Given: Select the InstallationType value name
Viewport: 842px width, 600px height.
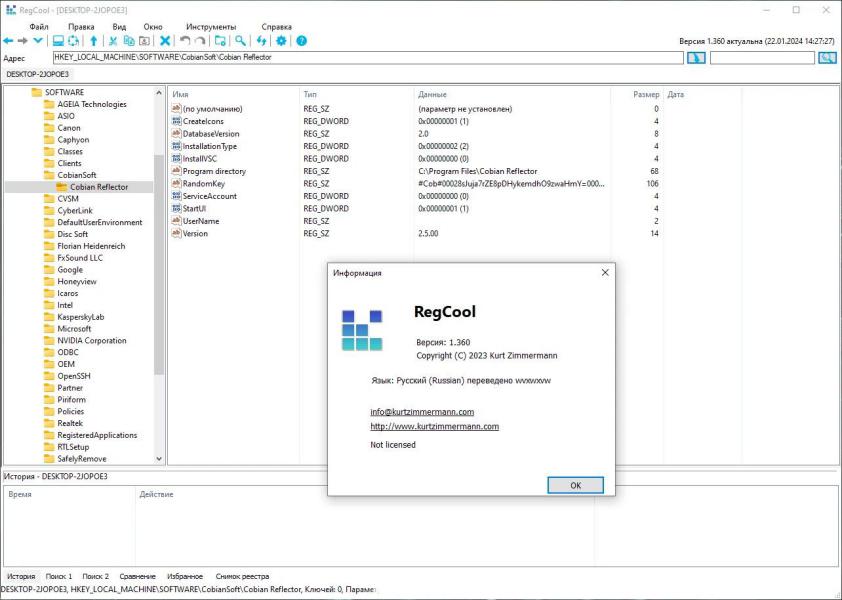Looking at the screenshot, I should 209,146.
